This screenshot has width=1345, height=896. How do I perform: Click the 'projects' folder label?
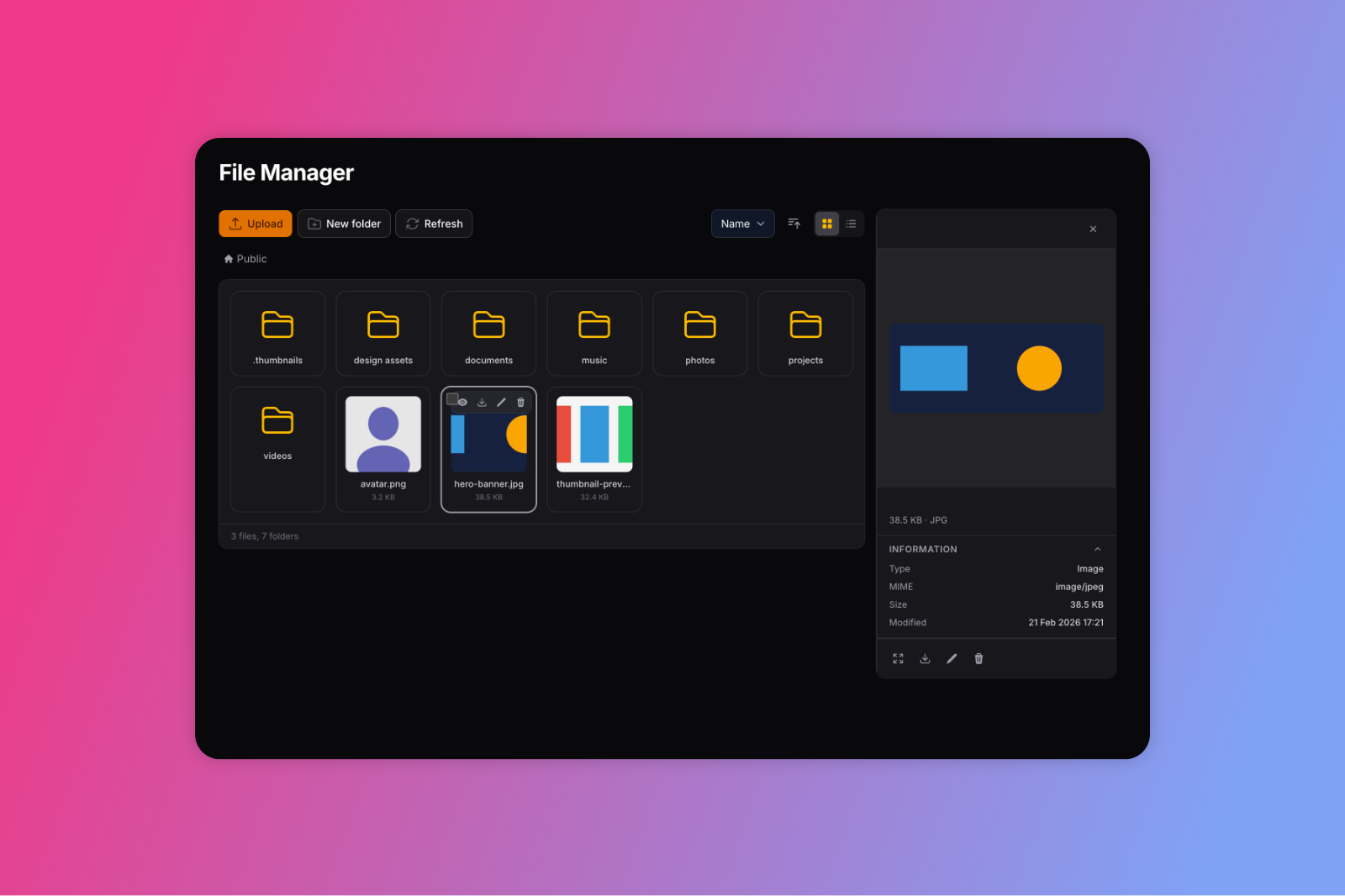tap(805, 361)
